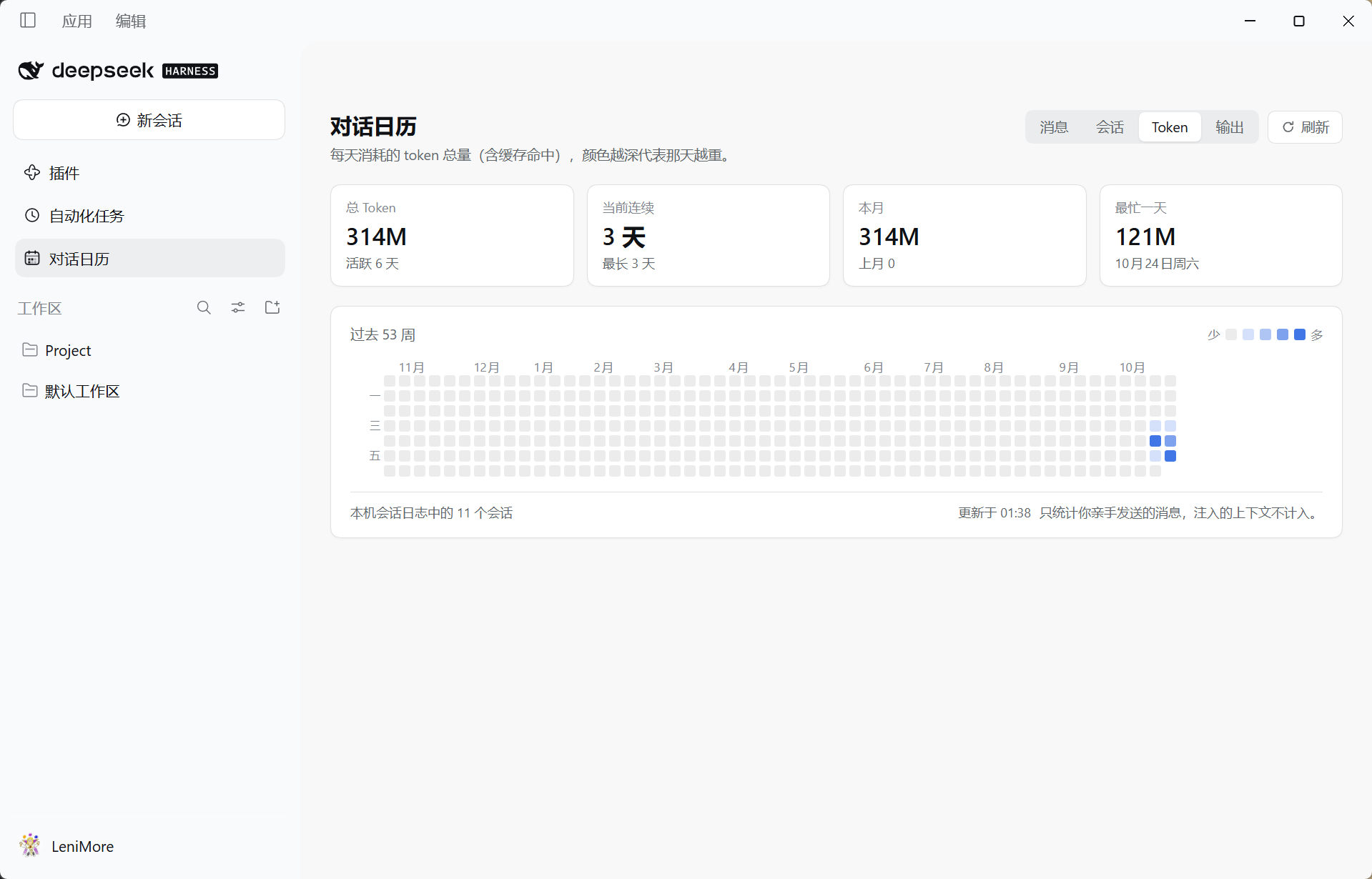This screenshot has height=879, width=1372.
Task: Click the 更新于 01:38 timestamp
Action: 995,513
